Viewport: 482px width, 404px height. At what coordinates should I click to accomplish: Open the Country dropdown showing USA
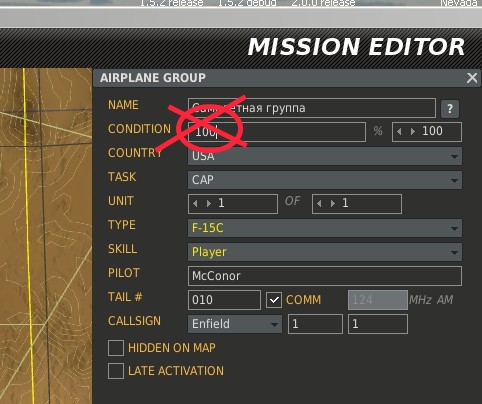coord(325,156)
